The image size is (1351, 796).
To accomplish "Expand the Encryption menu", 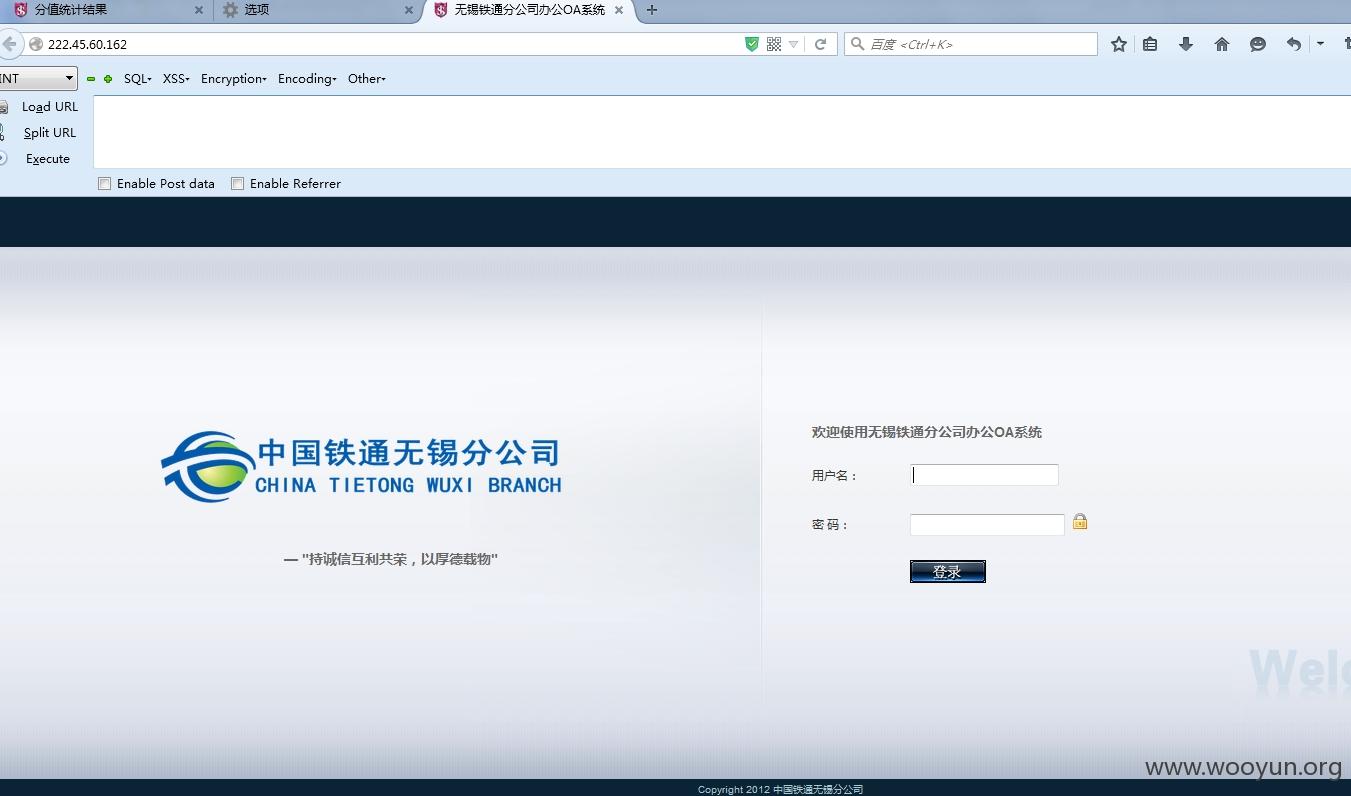I will (234, 79).
